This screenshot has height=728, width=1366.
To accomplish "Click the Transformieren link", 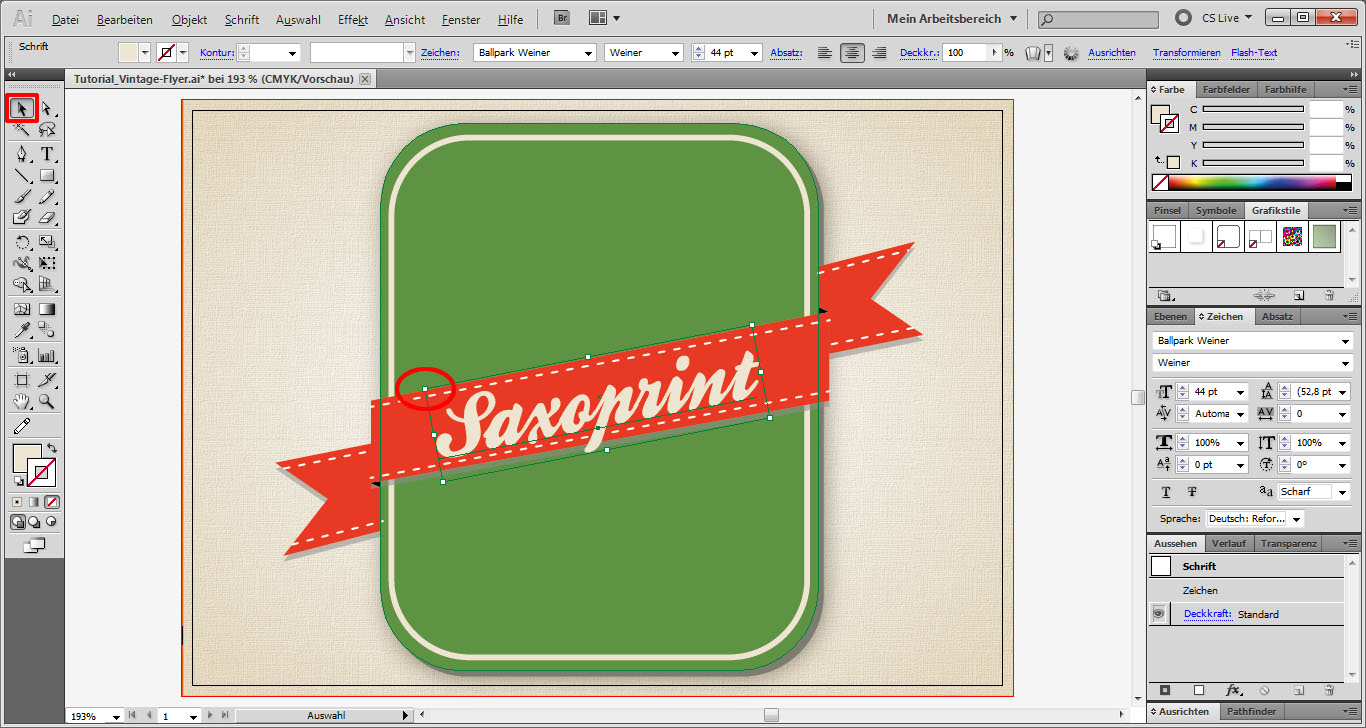I will point(1186,53).
